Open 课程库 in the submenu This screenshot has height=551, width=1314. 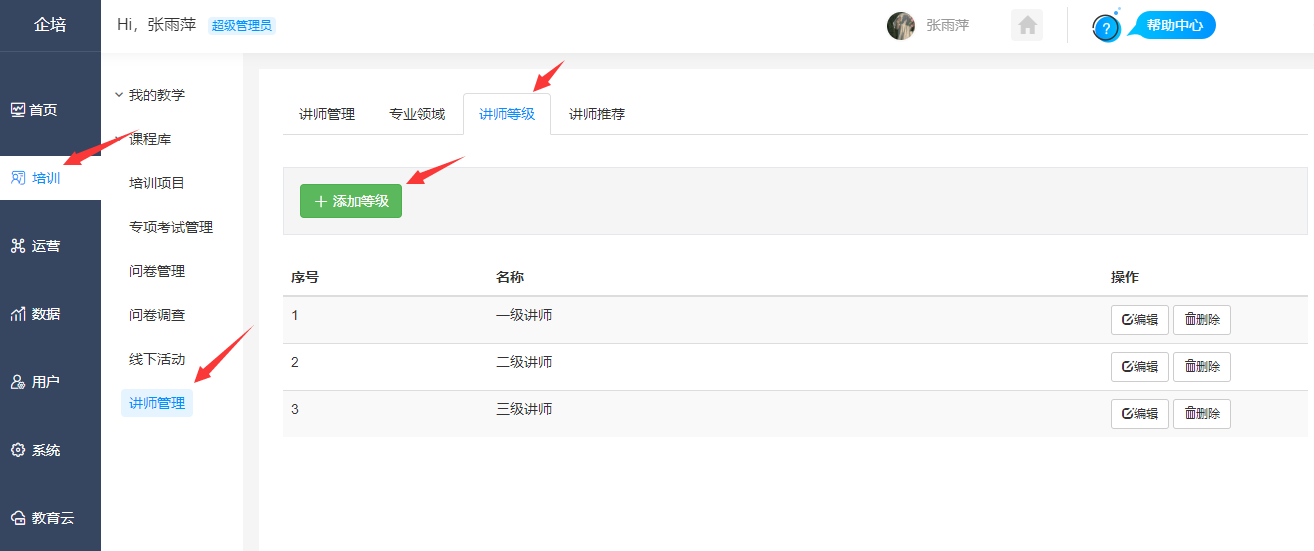[x=150, y=139]
